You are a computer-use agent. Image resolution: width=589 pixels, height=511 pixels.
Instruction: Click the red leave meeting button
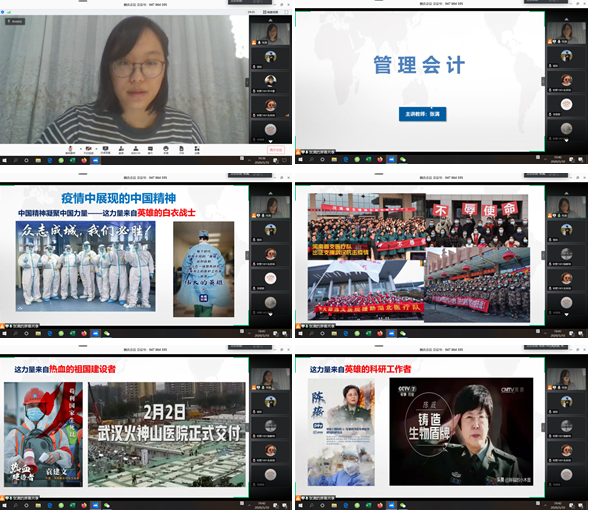(x=276, y=150)
